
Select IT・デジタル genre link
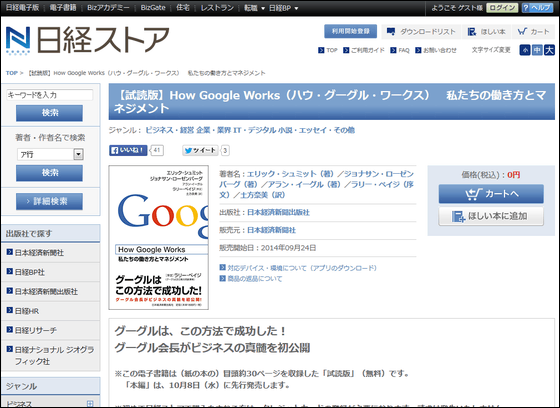[x=255, y=130]
